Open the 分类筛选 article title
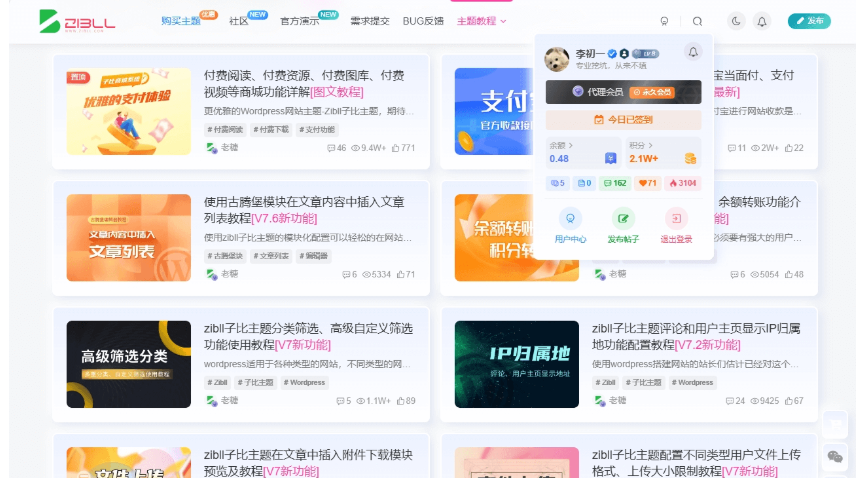 coord(308,337)
